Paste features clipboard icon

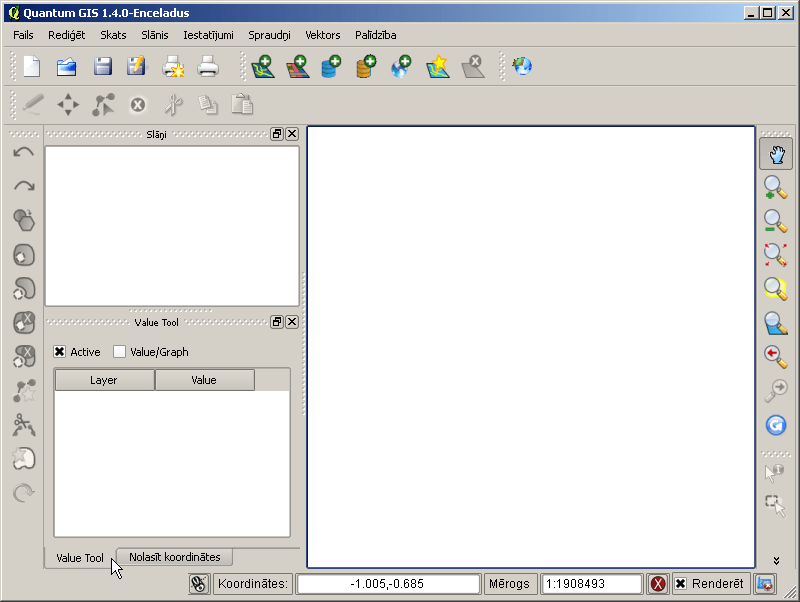click(242, 104)
